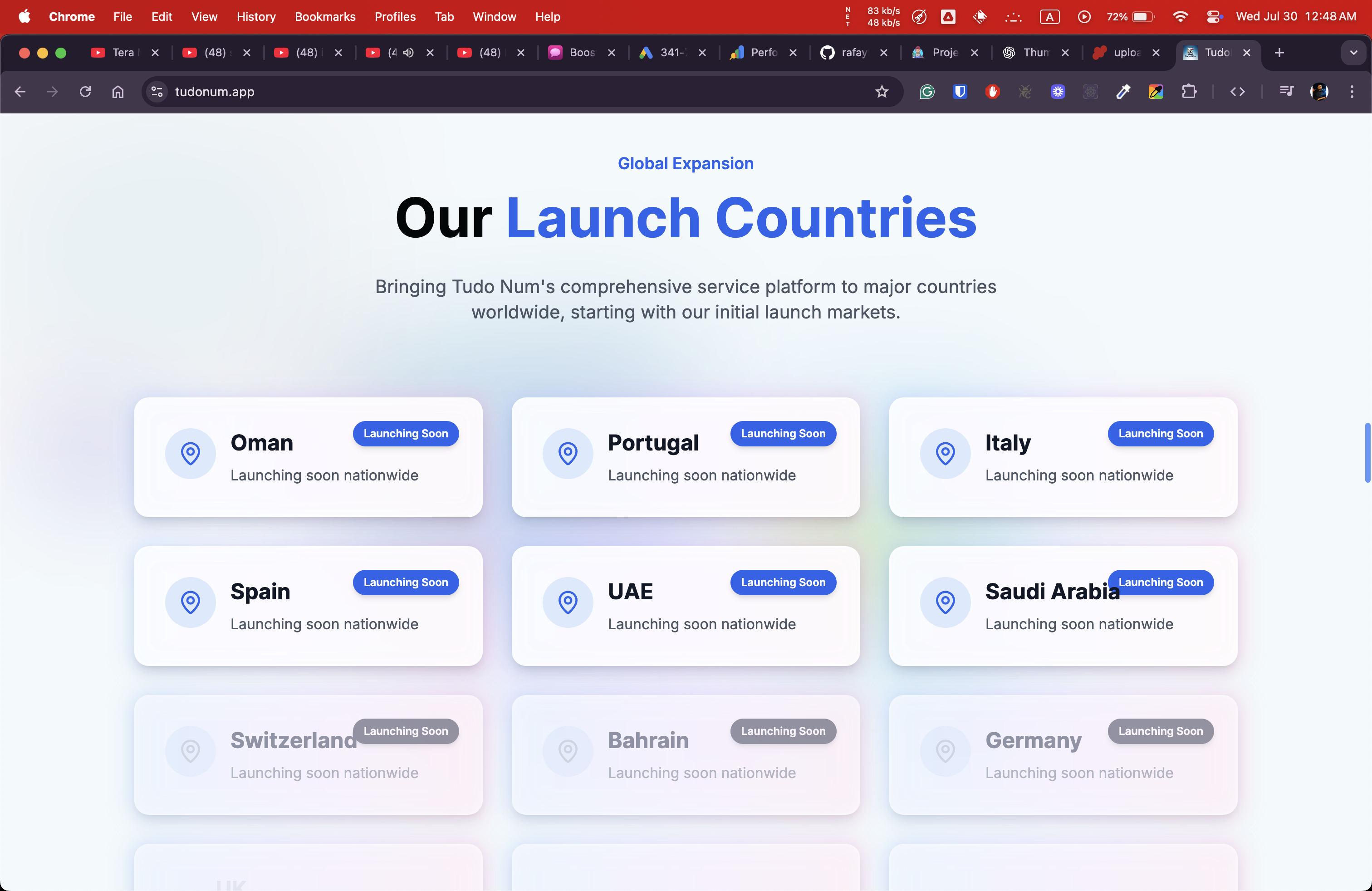Bookmark this page with the star icon
Screen dimensions: 1372x891
click(x=882, y=92)
